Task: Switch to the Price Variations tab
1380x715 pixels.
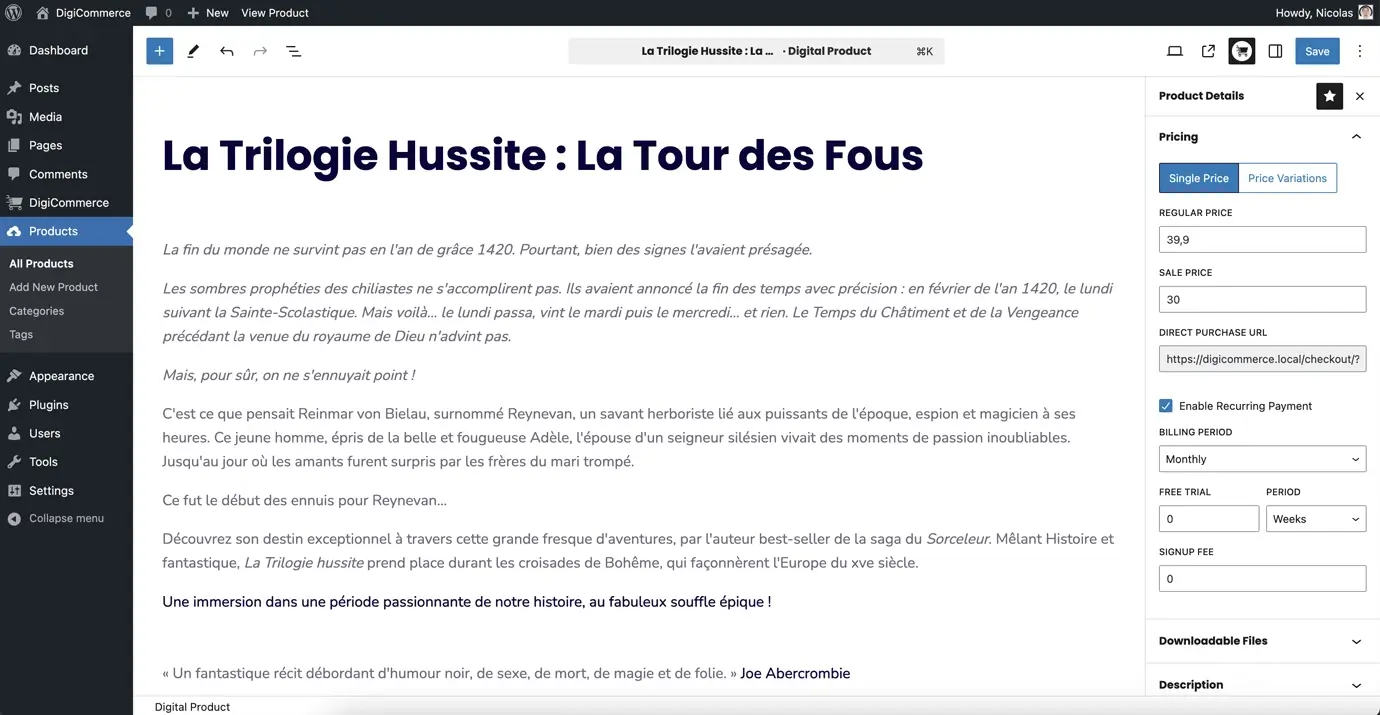Action: coord(1287,178)
